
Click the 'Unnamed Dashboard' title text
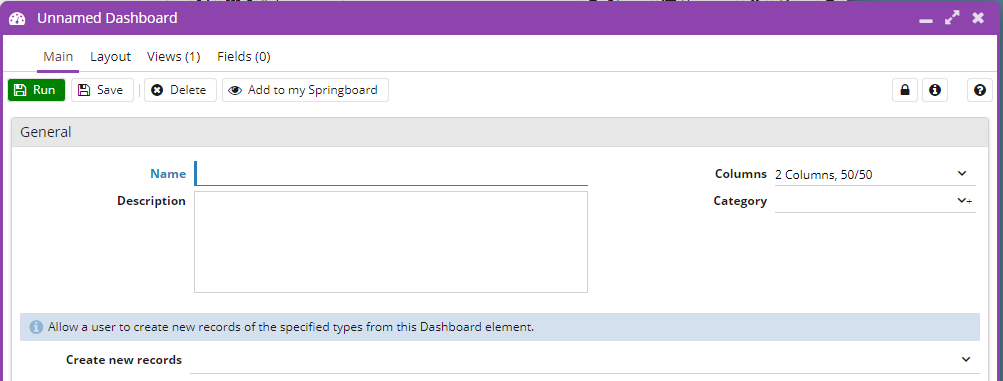pyautogui.click(x=107, y=19)
